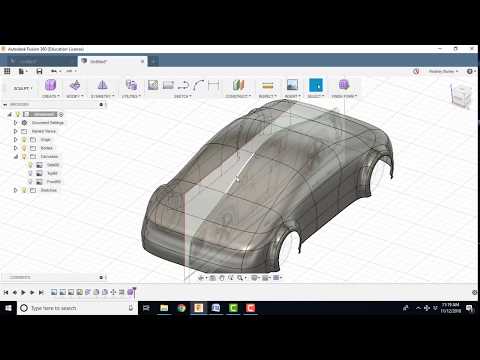480x360 pixels.
Task: Open the Sculpt workspace dropdown
Action: [x=23, y=88]
